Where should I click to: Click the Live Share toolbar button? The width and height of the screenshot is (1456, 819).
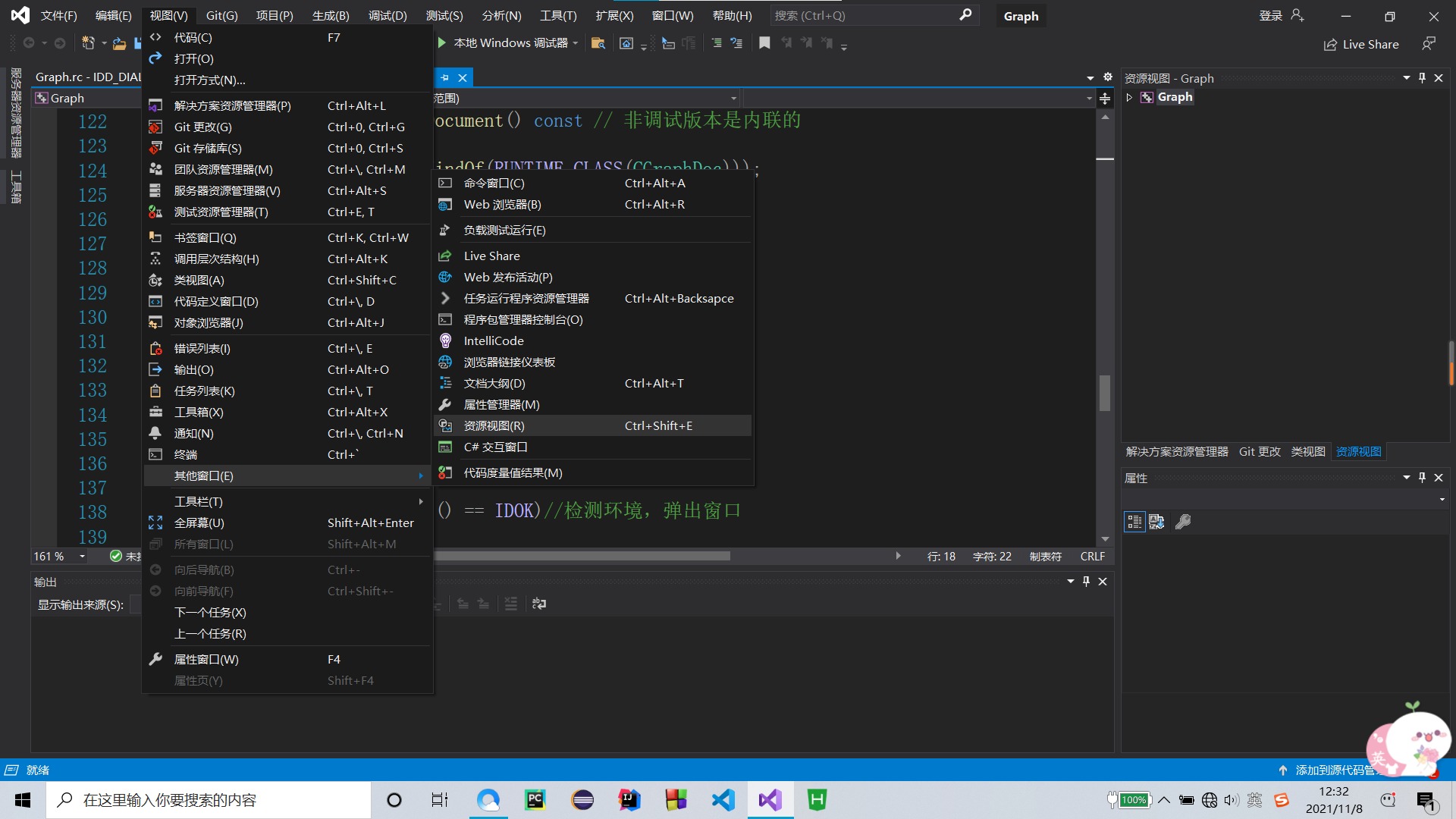[1361, 45]
